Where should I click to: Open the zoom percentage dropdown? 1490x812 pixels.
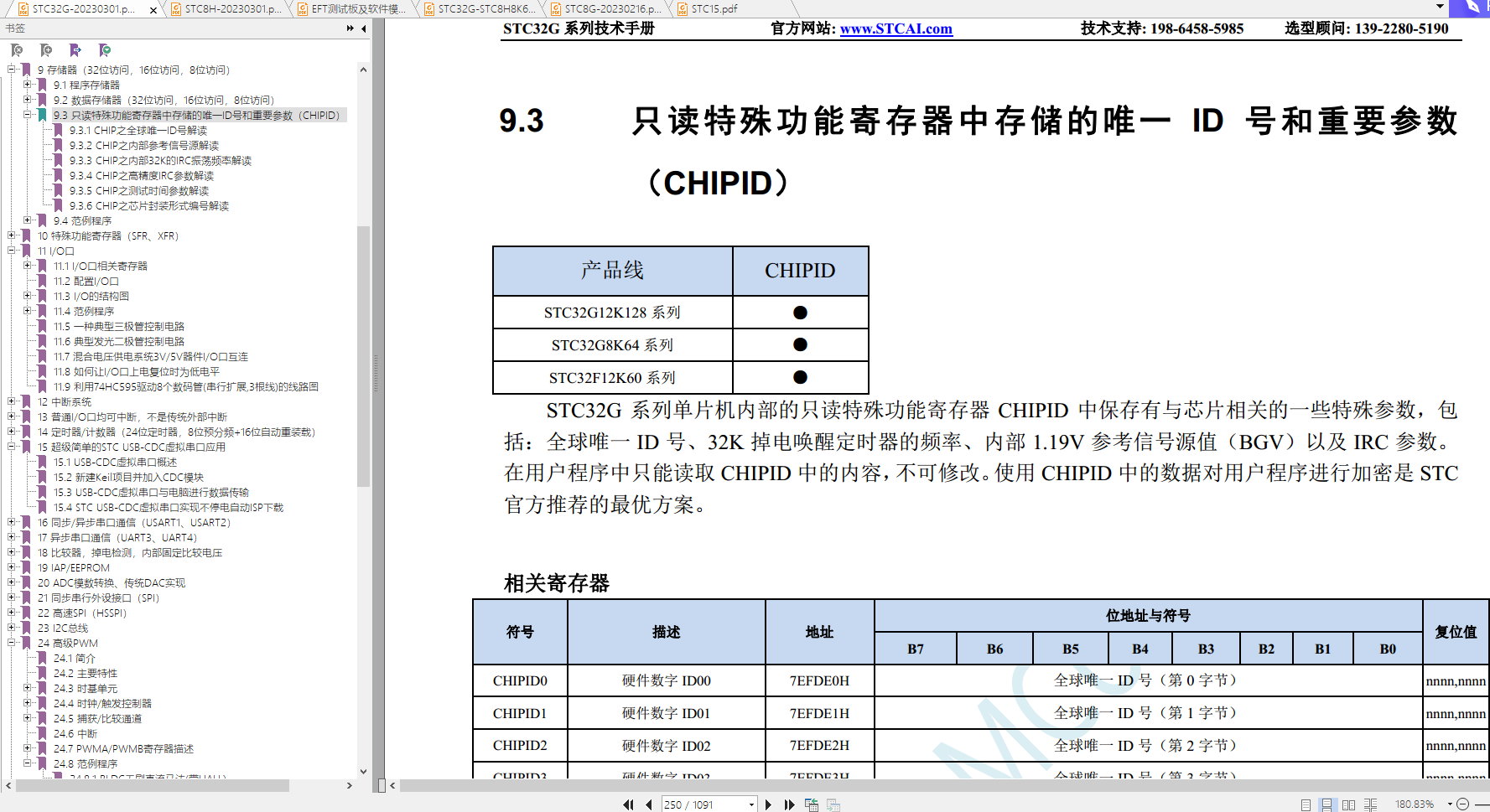pyautogui.click(x=1450, y=804)
